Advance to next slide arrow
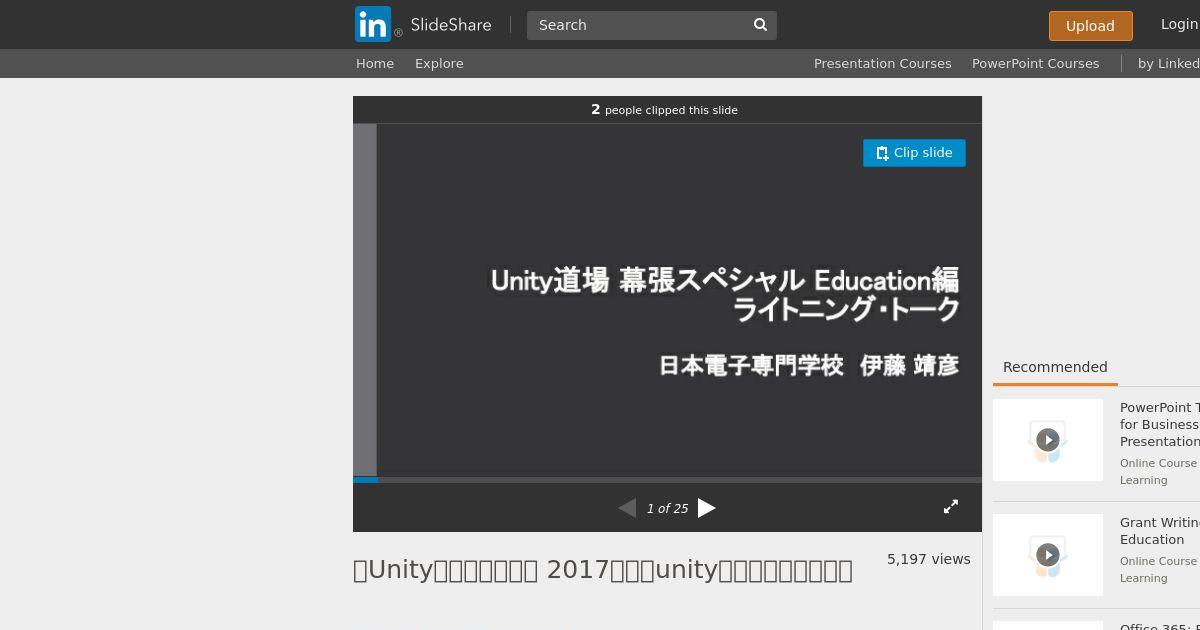 707,508
